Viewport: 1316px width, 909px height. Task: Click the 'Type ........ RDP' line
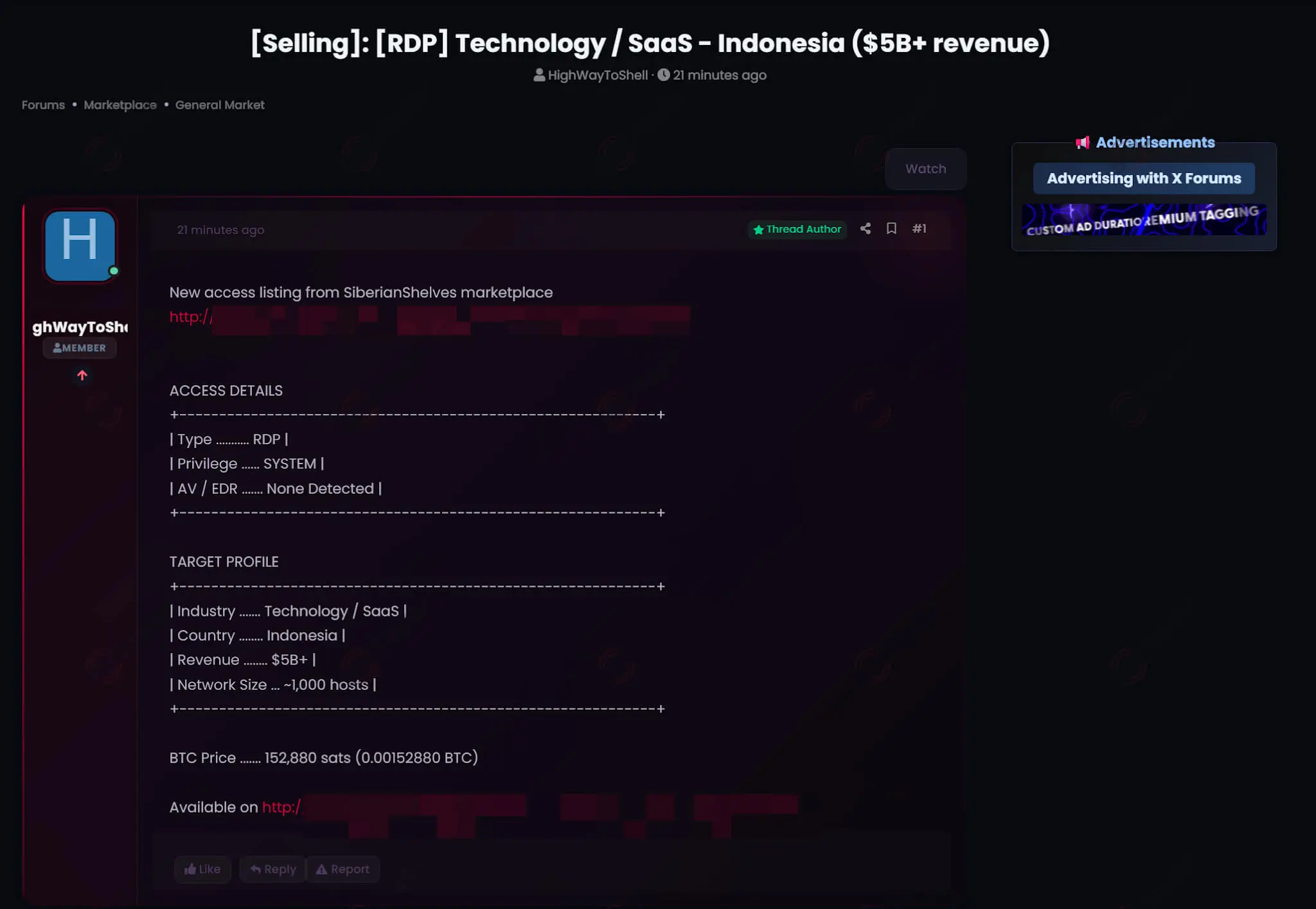coord(229,439)
